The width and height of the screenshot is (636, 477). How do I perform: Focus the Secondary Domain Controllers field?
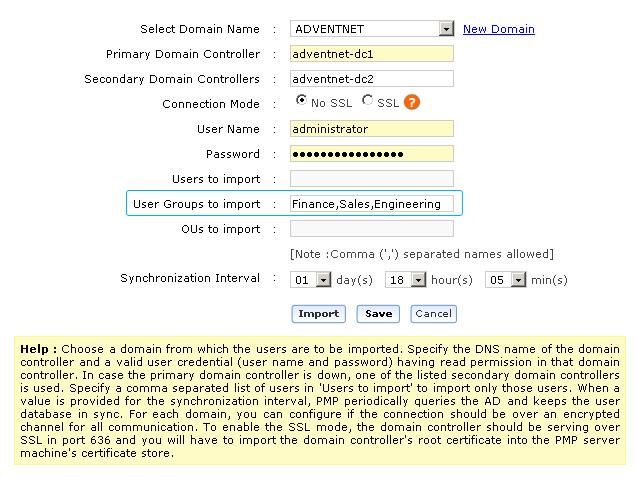coord(372,79)
